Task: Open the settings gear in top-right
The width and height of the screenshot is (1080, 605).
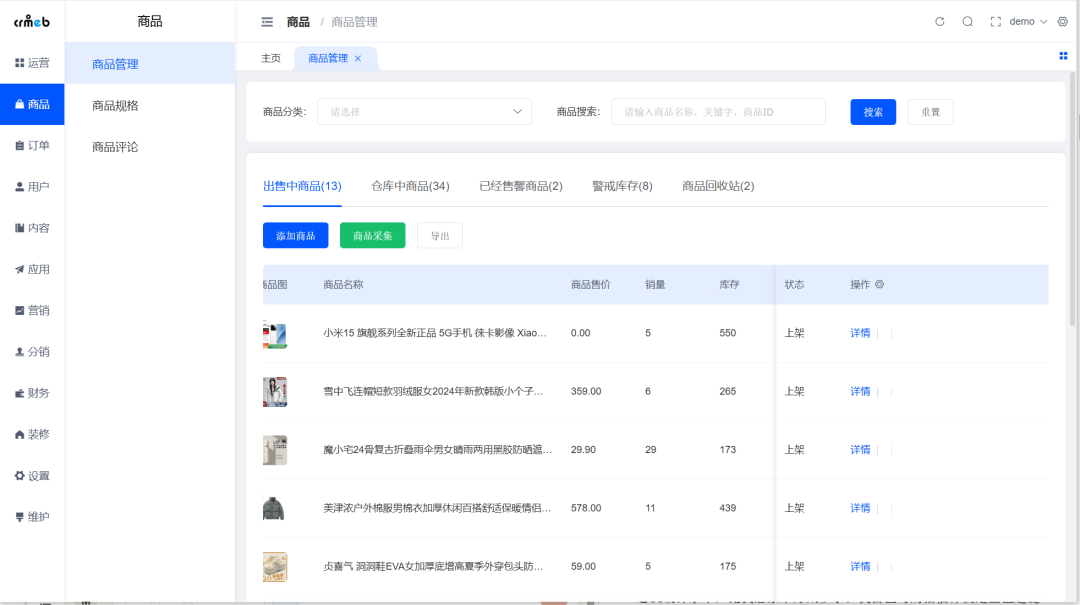Action: click(x=1062, y=21)
